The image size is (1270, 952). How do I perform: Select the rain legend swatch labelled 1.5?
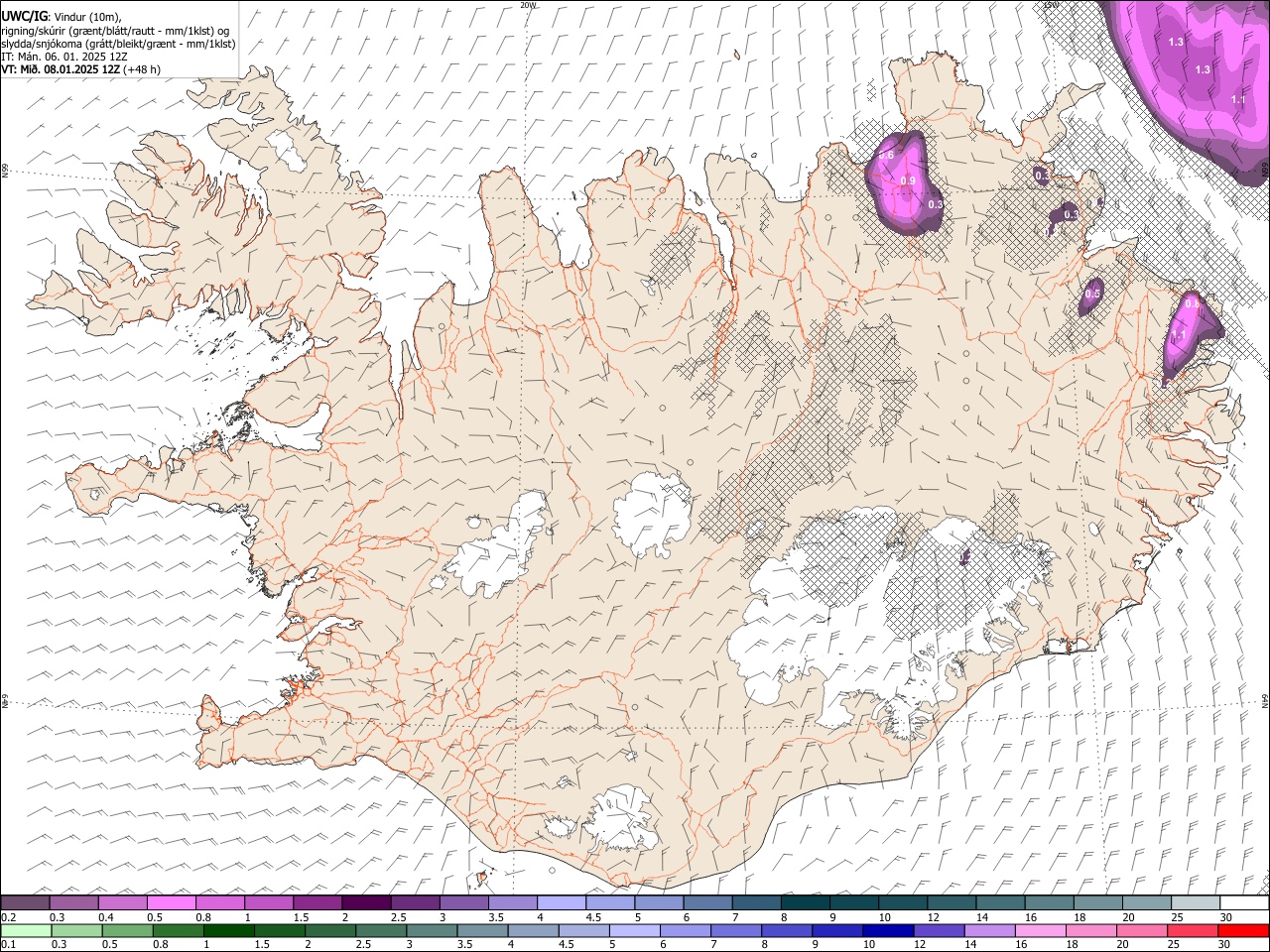pyautogui.click(x=280, y=931)
